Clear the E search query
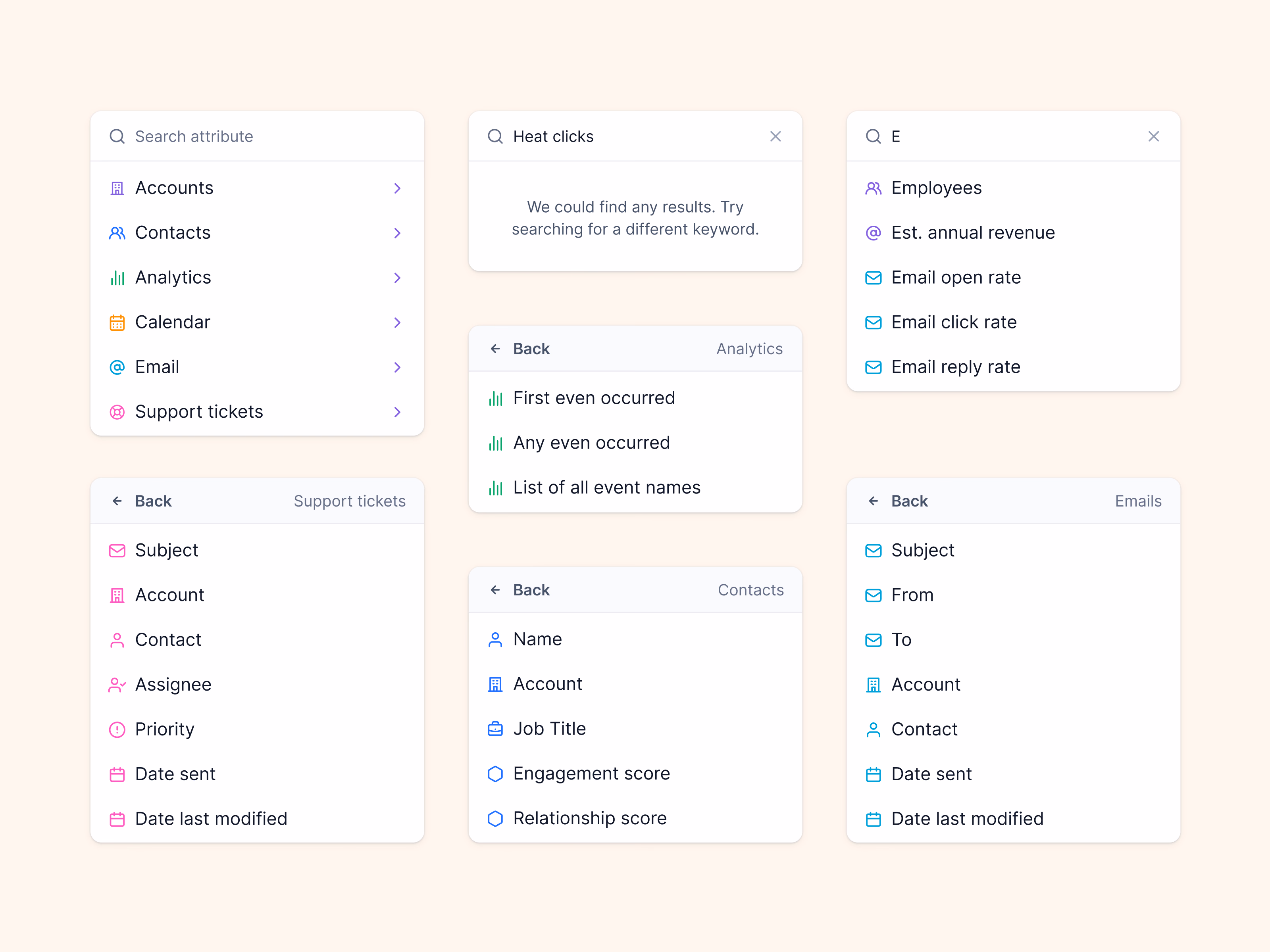 1153,136
